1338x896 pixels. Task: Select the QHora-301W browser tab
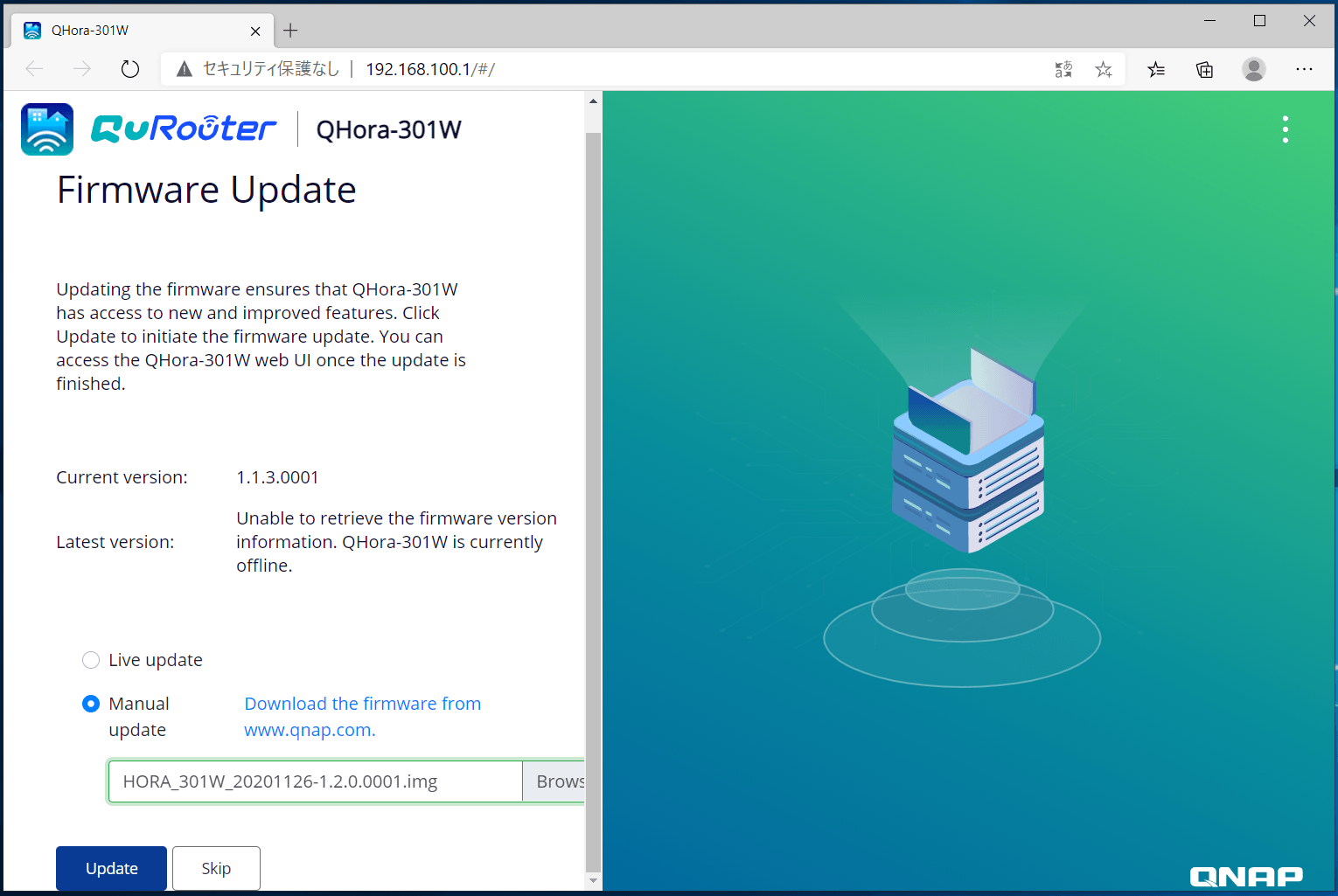pyautogui.click(x=143, y=31)
